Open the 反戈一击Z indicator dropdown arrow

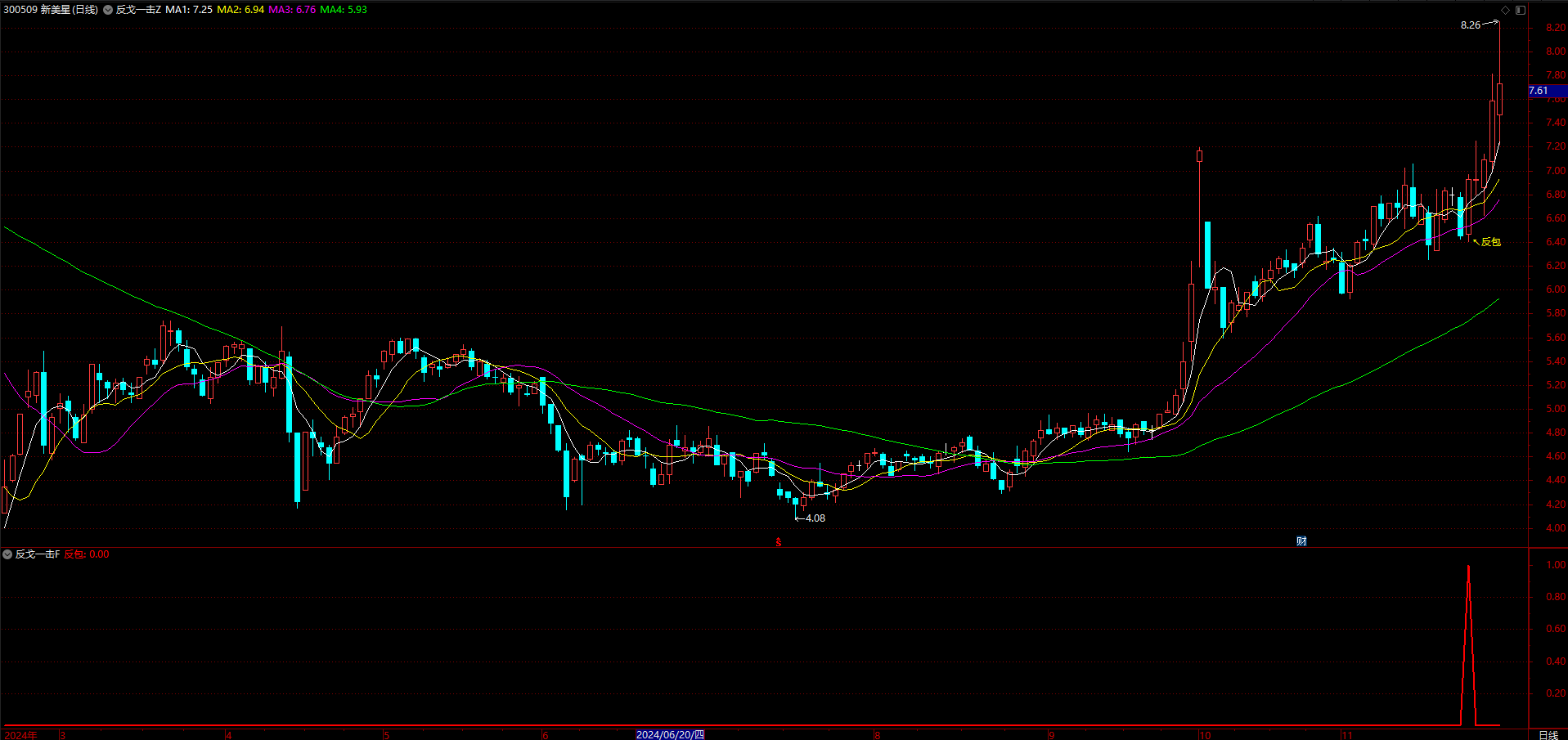tap(108, 10)
